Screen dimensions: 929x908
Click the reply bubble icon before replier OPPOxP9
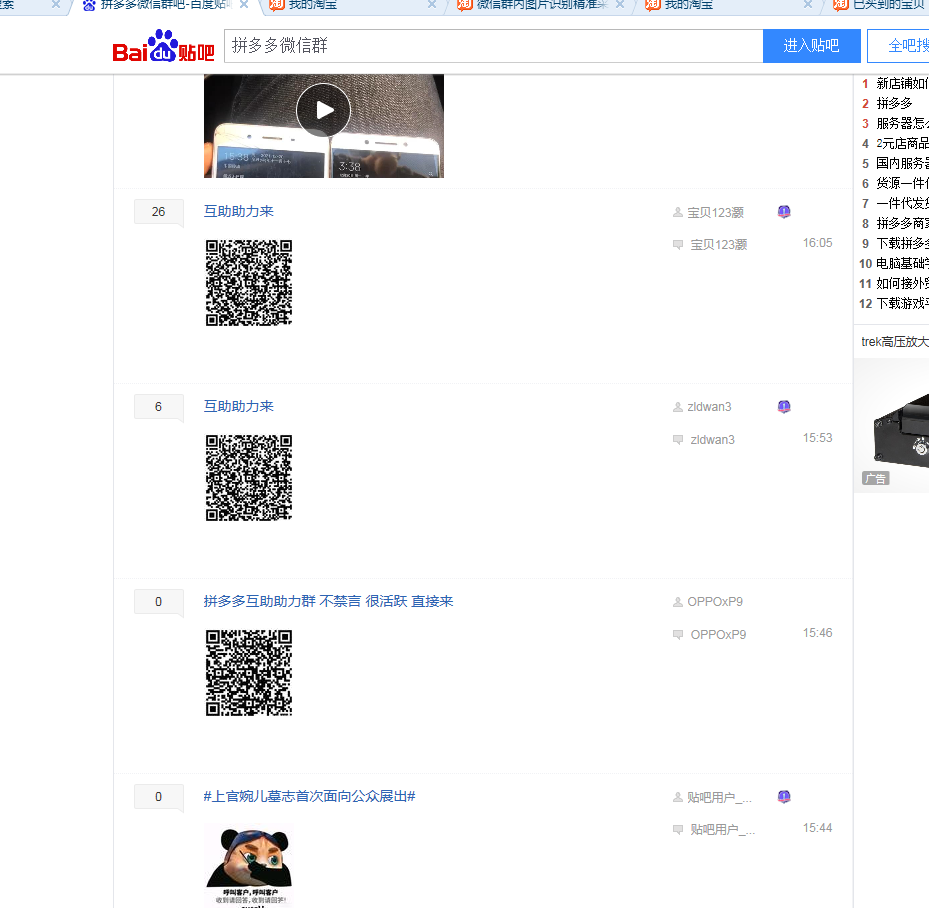pos(678,634)
